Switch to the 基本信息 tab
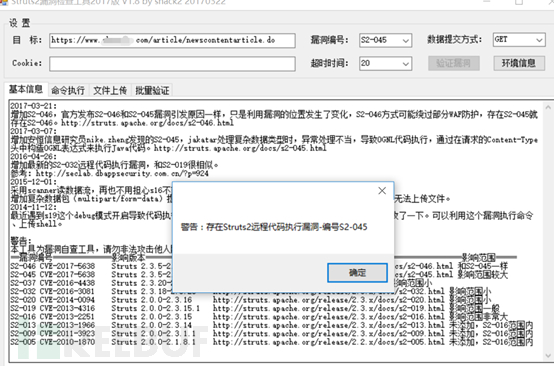This screenshot has width=554, height=366. click(x=26, y=89)
